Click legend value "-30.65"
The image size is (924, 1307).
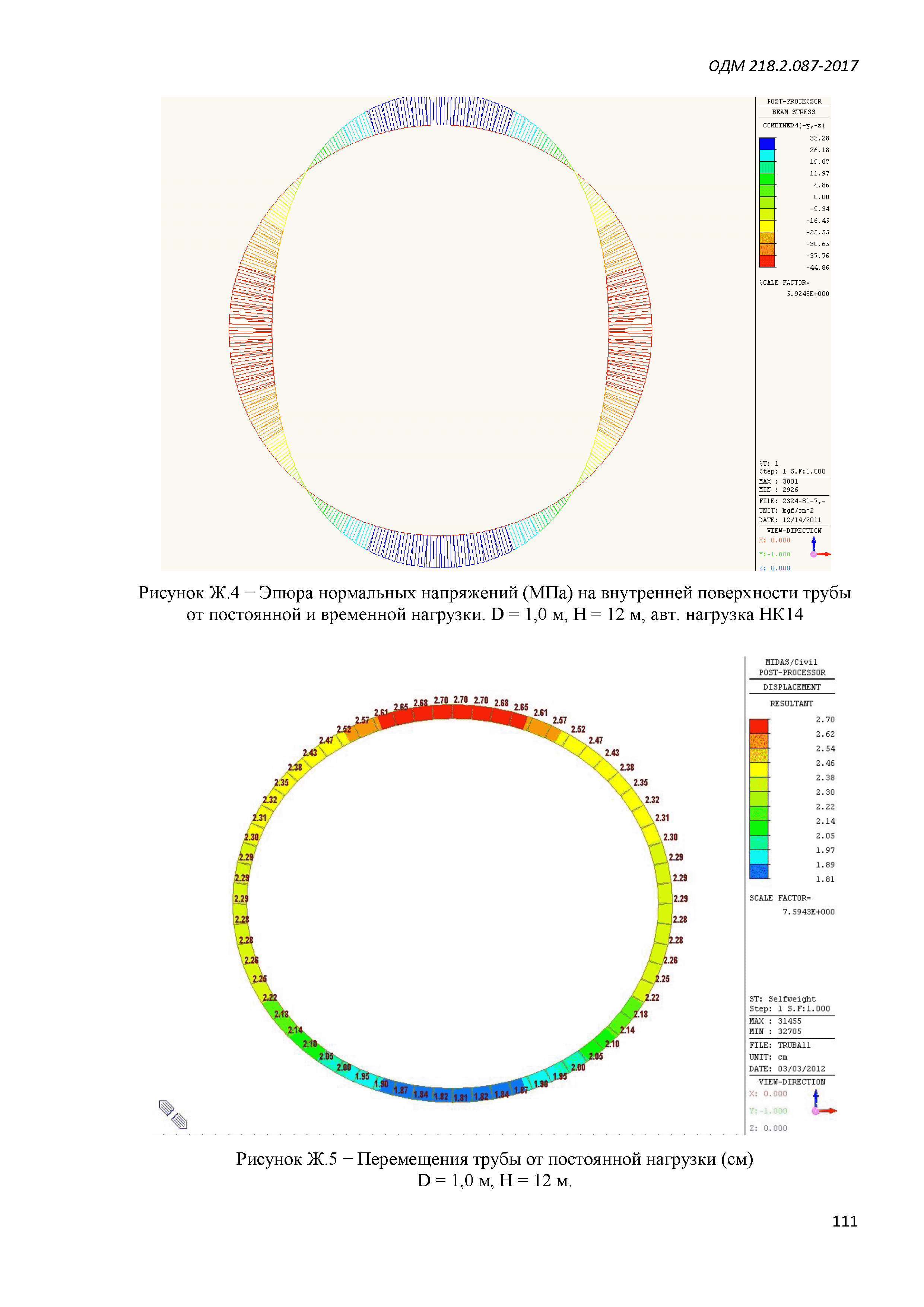click(x=817, y=244)
